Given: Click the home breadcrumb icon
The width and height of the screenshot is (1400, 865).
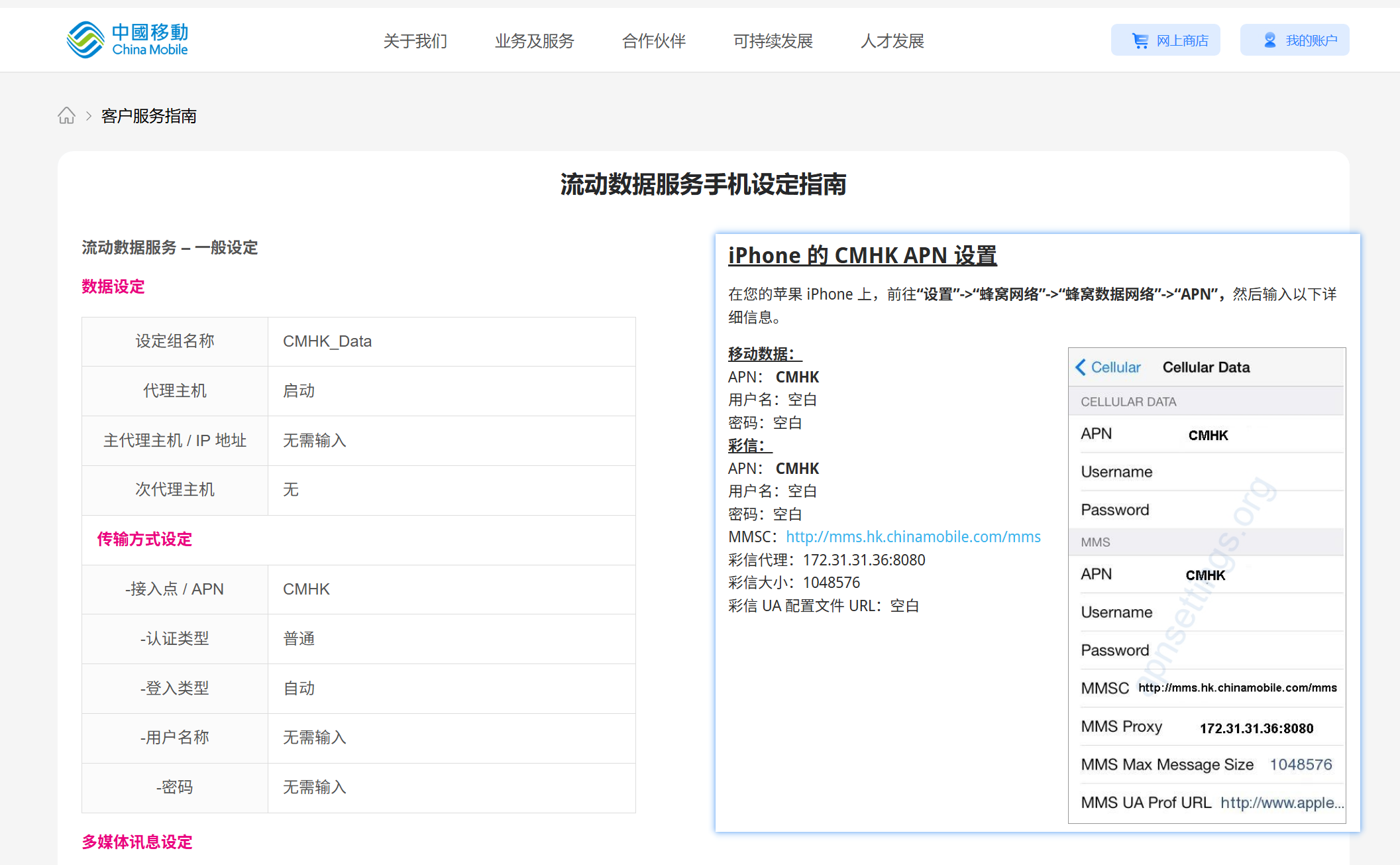Looking at the screenshot, I should click(66, 116).
